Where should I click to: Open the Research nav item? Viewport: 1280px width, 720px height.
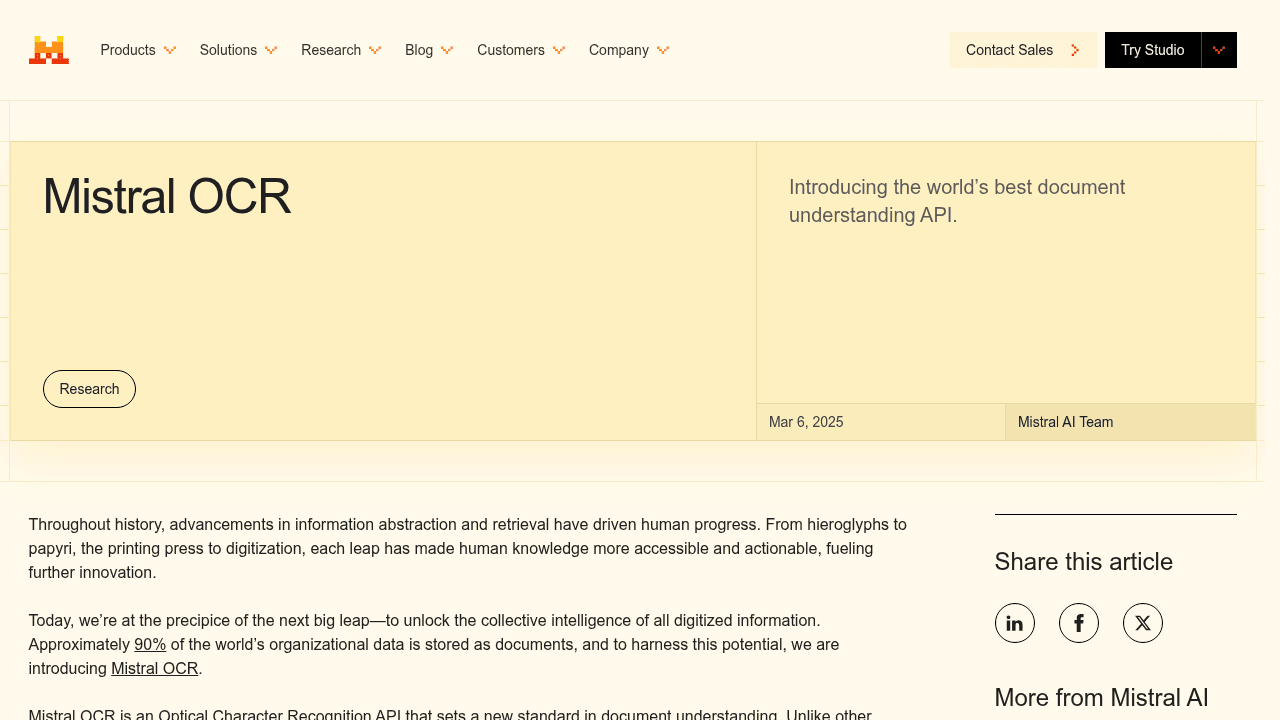[331, 50]
